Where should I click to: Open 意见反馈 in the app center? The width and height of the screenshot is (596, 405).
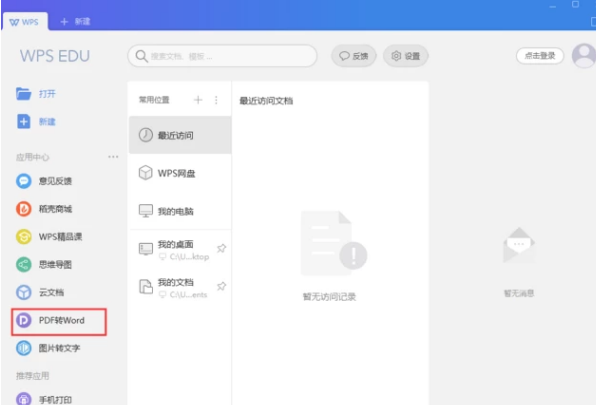tap(44, 181)
